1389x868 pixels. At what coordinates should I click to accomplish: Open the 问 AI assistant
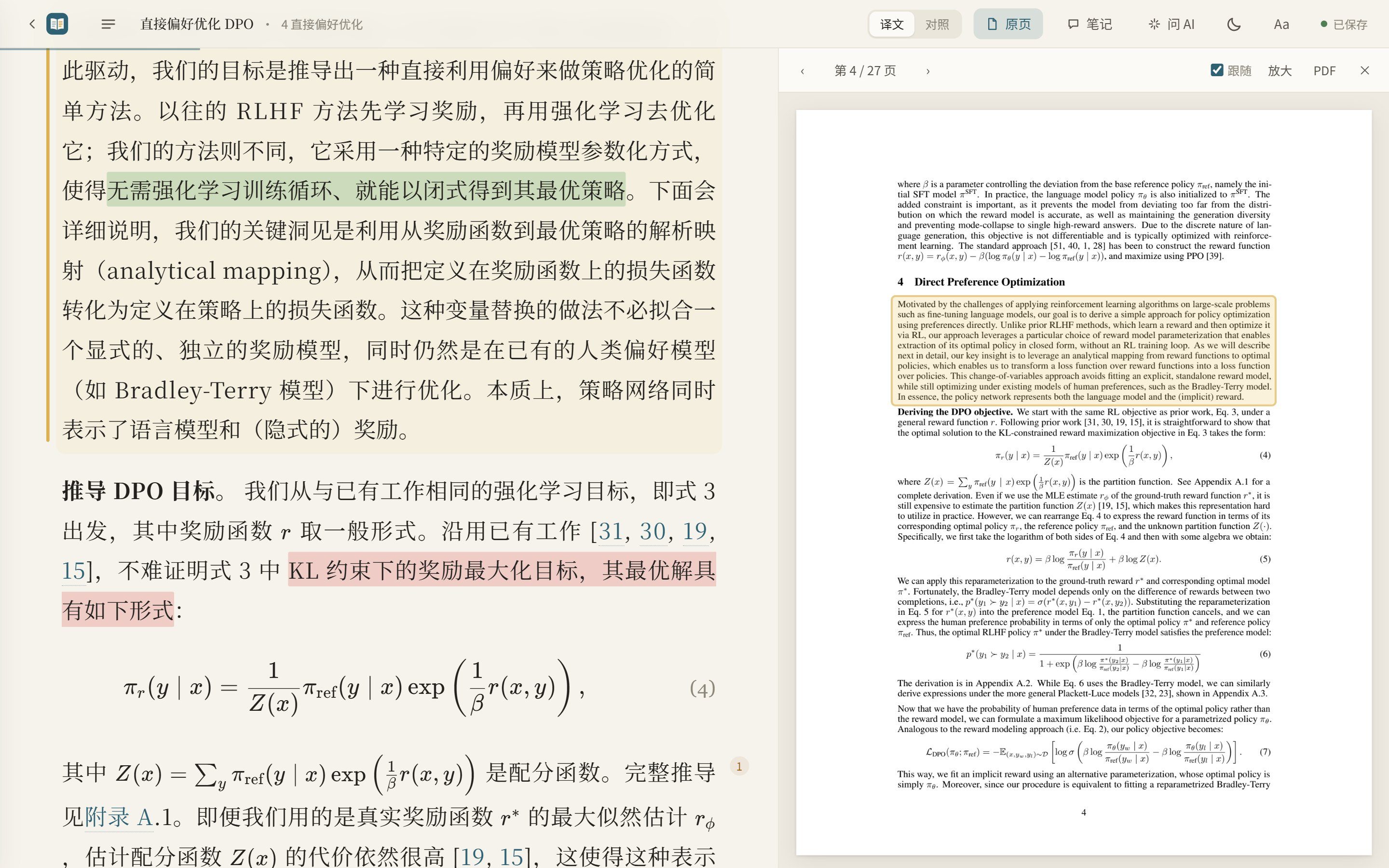pyautogui.click(x=1171, y=24)
